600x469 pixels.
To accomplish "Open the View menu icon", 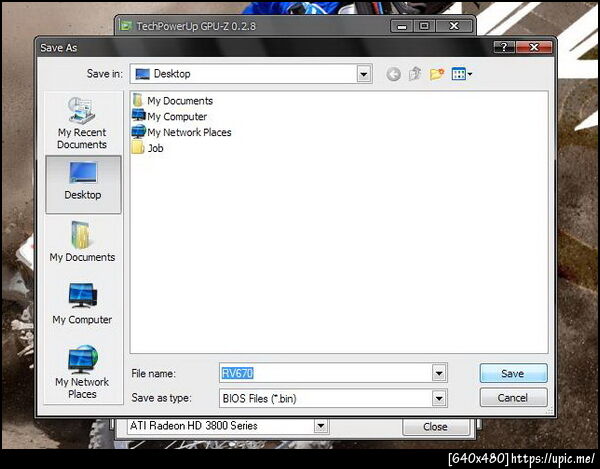I will 461,74.
